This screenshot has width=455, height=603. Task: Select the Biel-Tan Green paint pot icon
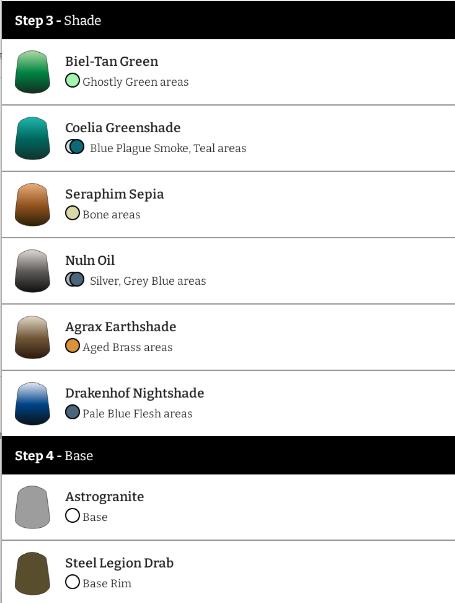(32, 72)
